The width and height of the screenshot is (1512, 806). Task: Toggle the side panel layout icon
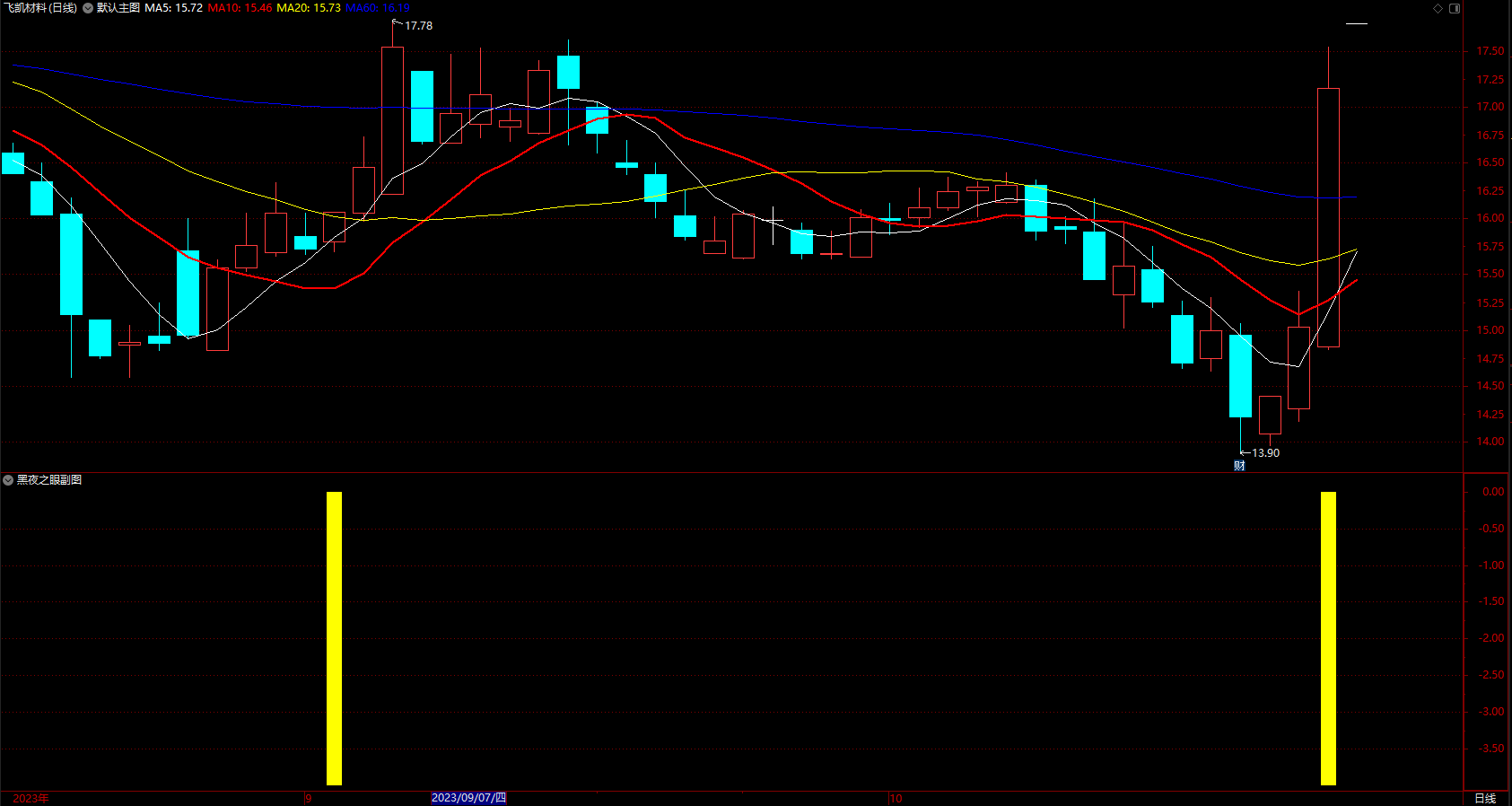[x=1455, y=8]
